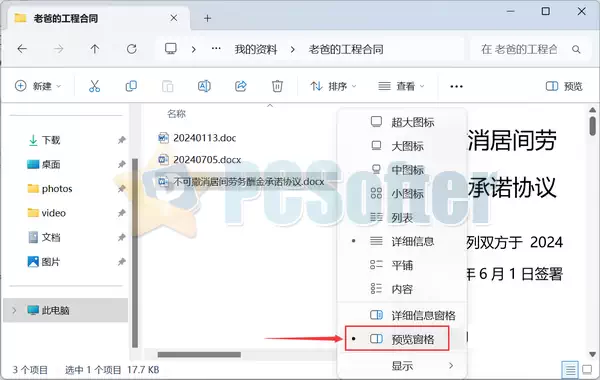Share the selected file

click(x=241, y=86)
